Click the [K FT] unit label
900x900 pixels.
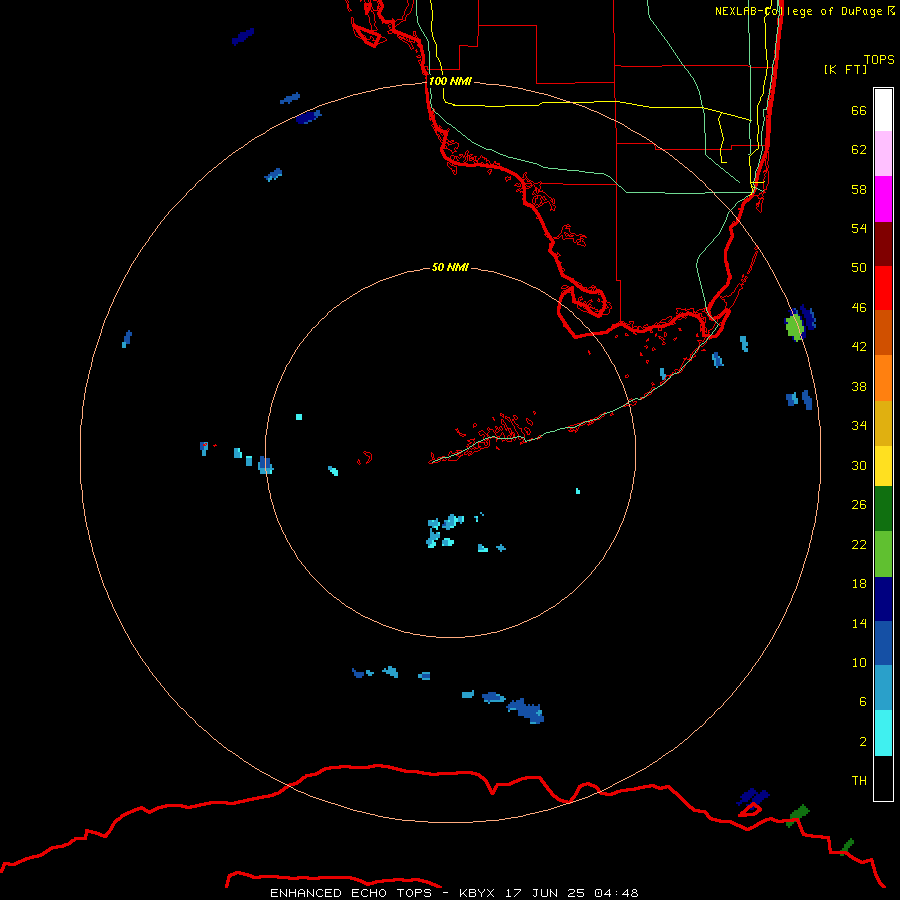[845, 69]
